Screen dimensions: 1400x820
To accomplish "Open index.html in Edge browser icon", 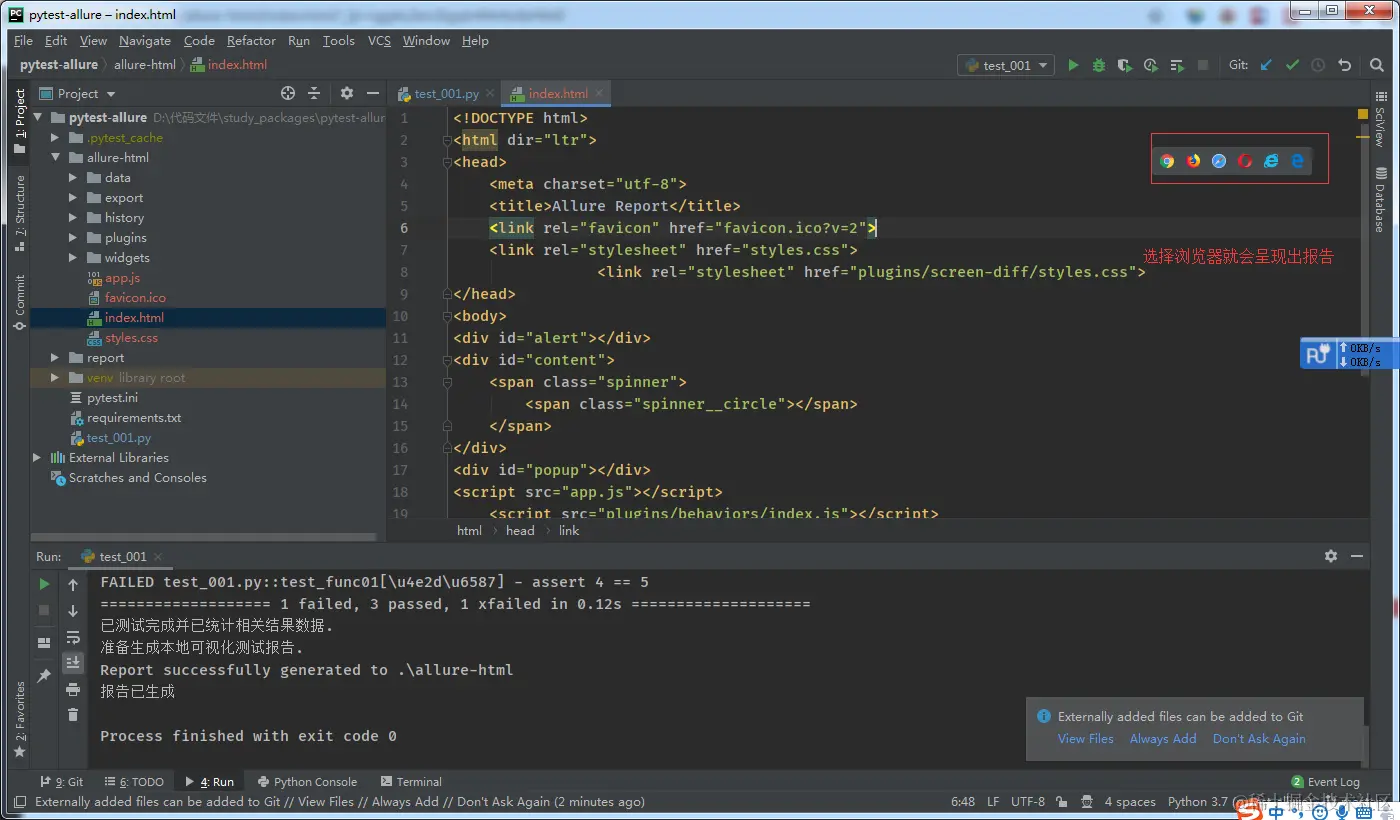I will coord(1297,161).
